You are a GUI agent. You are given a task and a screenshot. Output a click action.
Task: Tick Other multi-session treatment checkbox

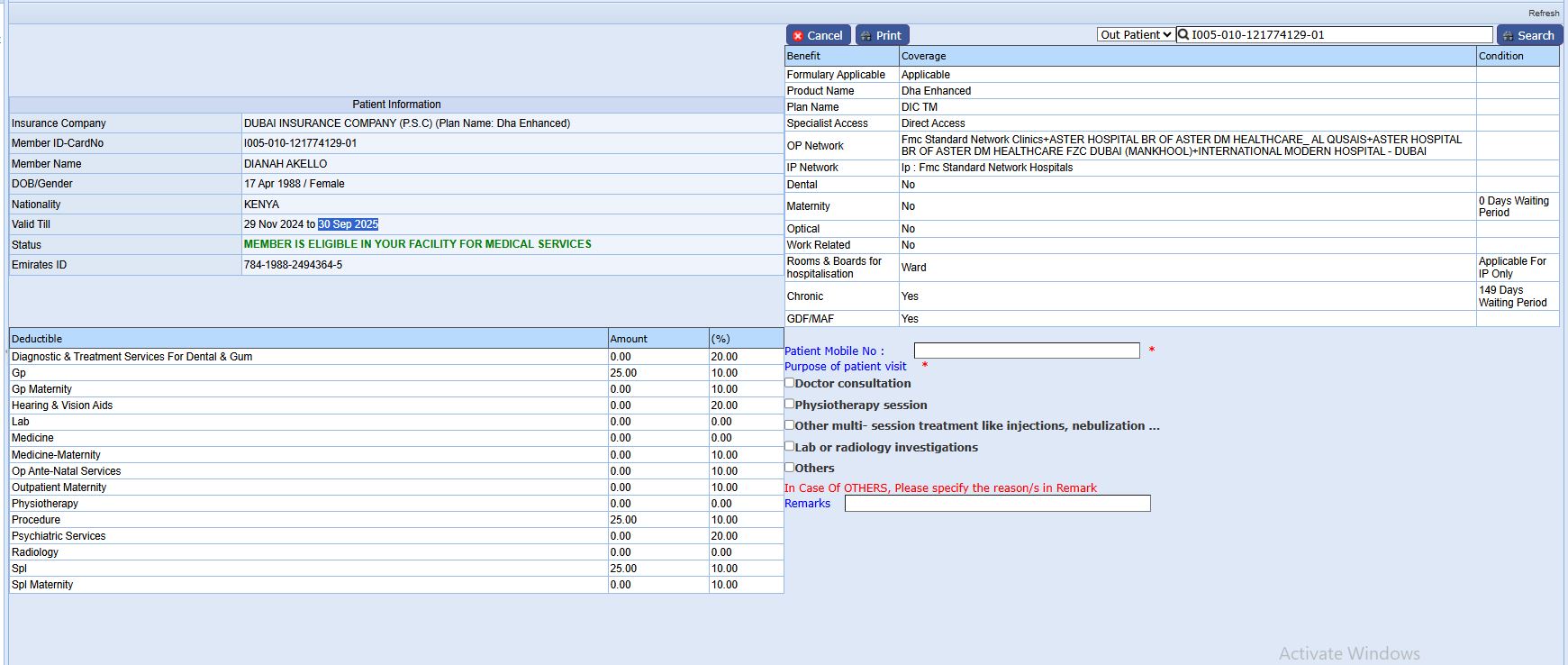(790, 425)
